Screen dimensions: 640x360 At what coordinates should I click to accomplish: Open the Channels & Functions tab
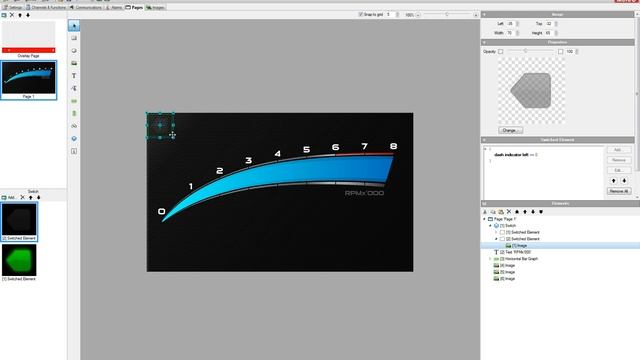[46, 7]
